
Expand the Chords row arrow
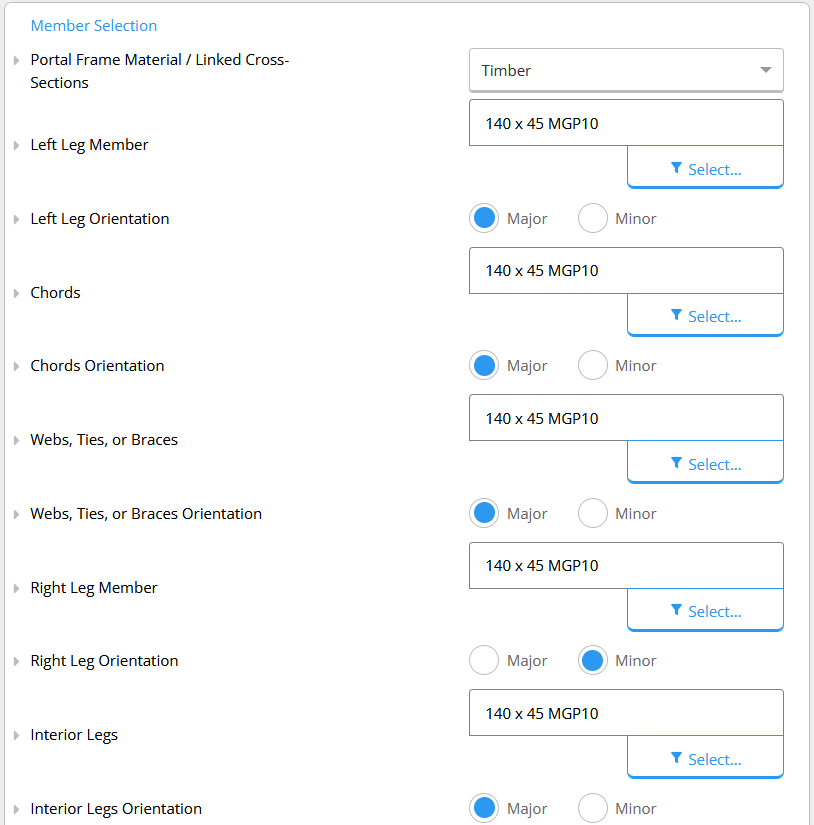(16, 293)
